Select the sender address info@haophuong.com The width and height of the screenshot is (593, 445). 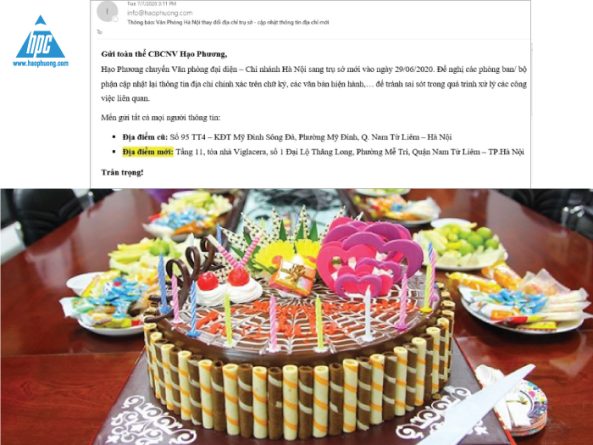pyautogui.click(x=160, y=13)
